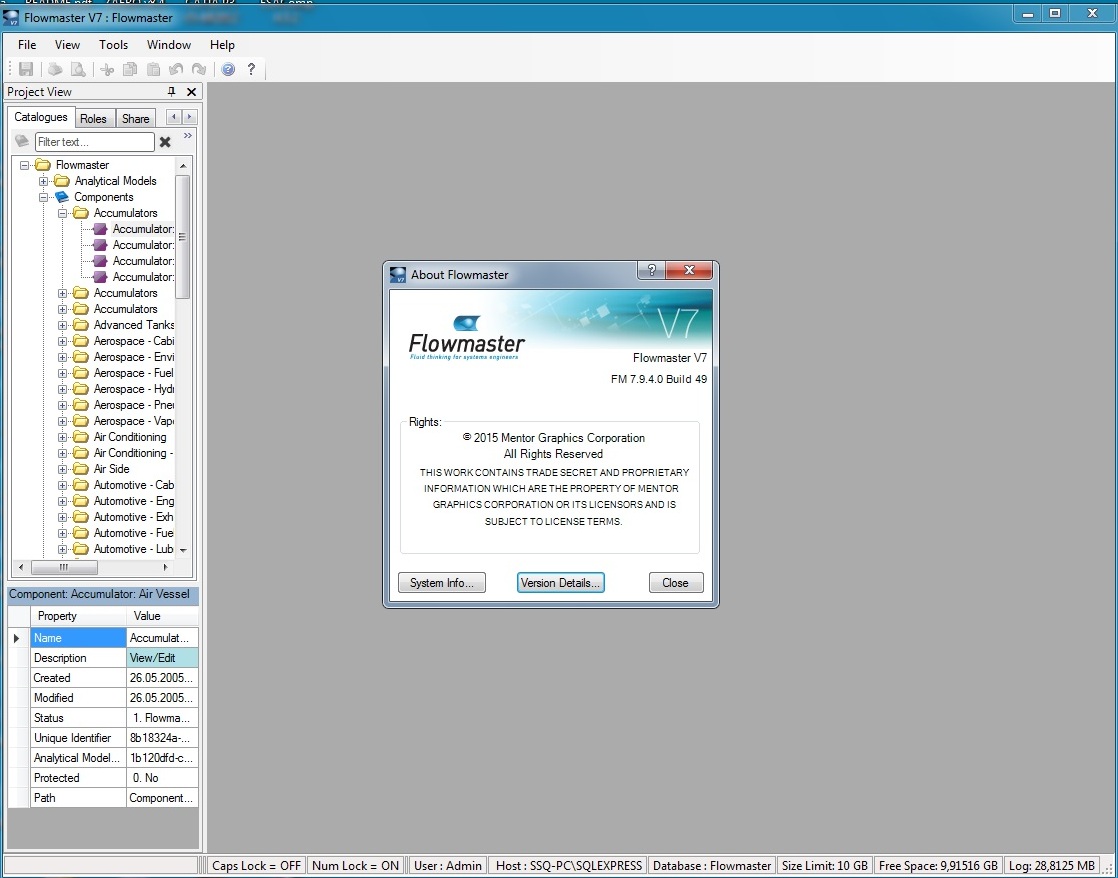Click the double chevron overflow in Project View
The image size is (1118, 878).
pos(188,136)
